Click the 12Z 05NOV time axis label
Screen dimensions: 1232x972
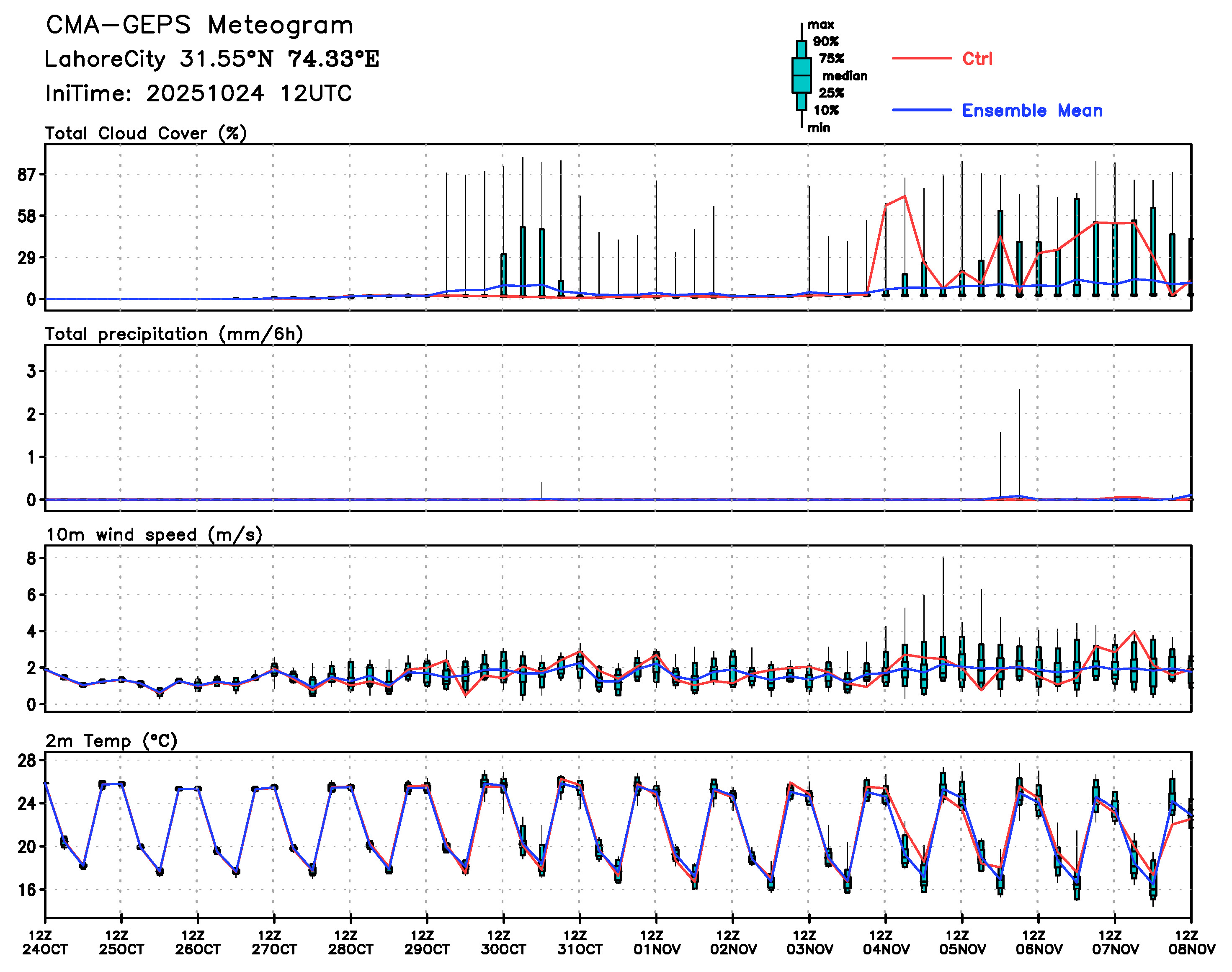(962, 942)
